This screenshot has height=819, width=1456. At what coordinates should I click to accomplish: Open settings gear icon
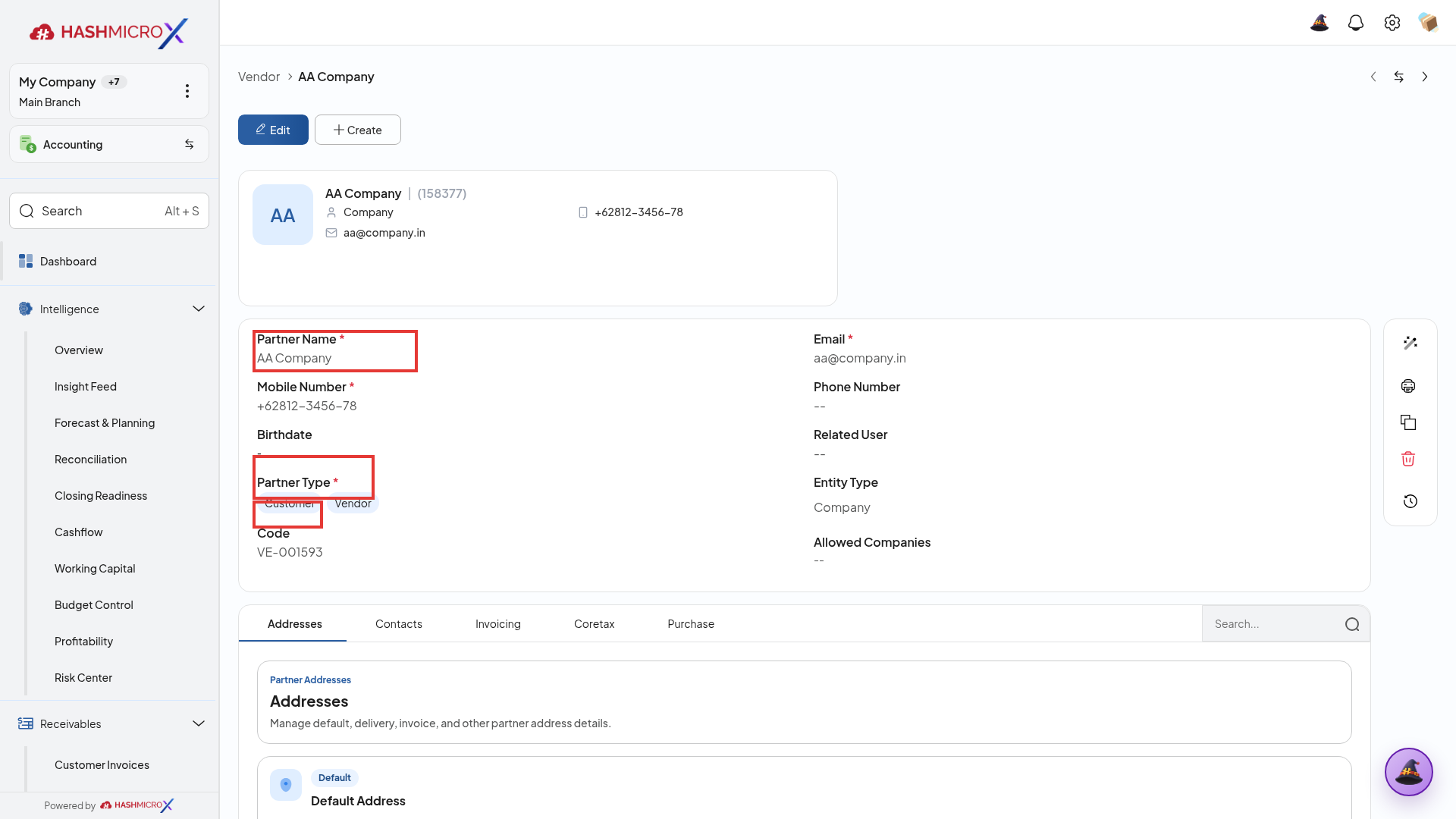(x=1392, y=23)
